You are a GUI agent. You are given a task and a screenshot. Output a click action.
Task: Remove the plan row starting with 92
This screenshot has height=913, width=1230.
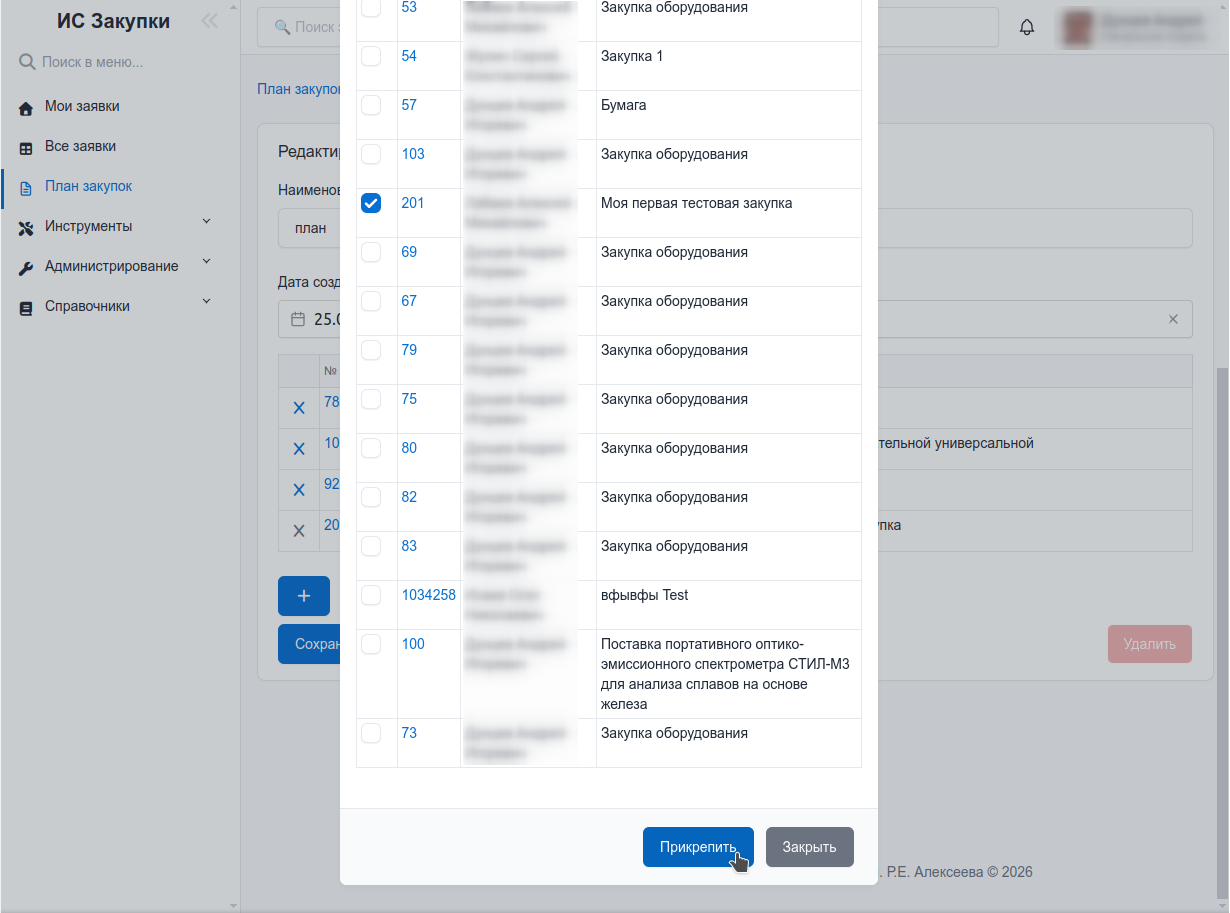[298, 490]
